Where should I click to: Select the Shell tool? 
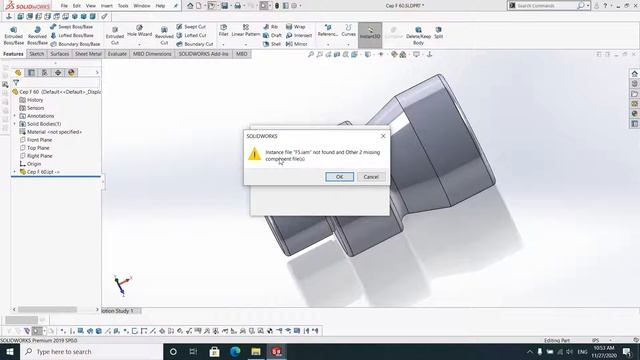click(272, 44)
